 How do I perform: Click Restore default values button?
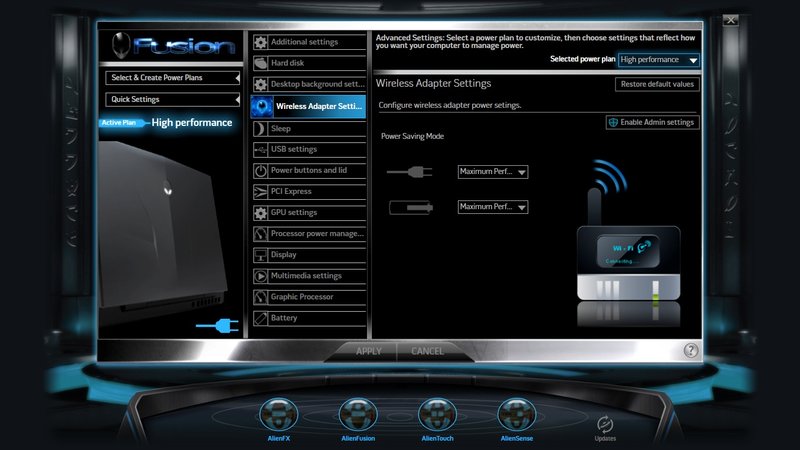tap(657, 84)
